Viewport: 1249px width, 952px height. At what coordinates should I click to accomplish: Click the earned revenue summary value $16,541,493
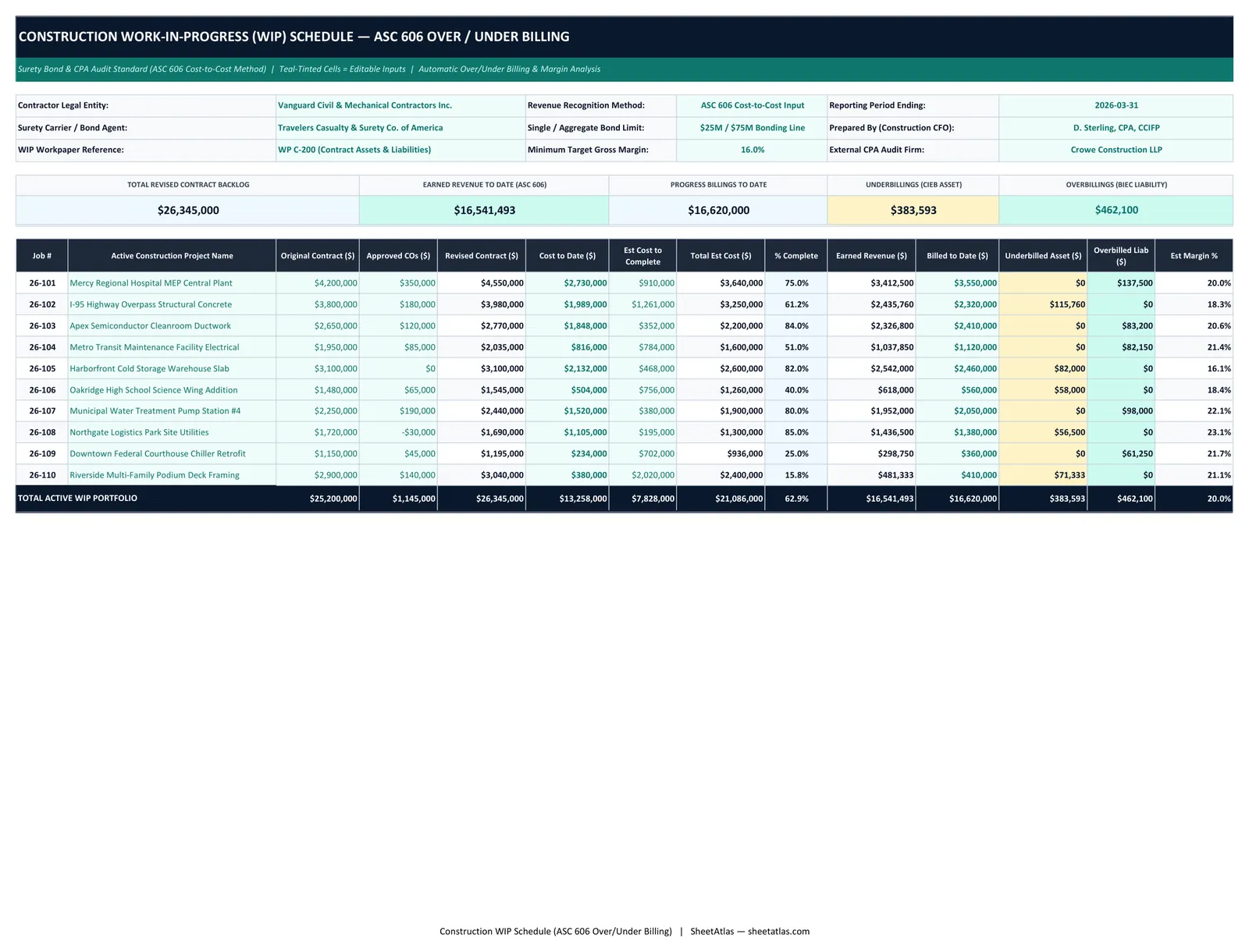click(x=484, y=211)
